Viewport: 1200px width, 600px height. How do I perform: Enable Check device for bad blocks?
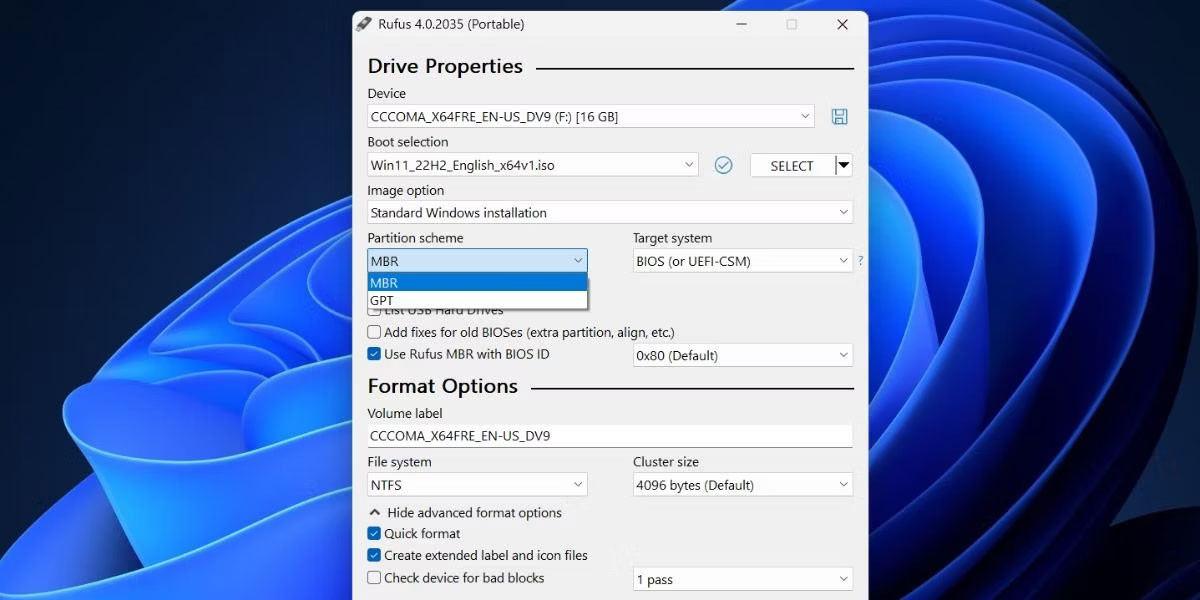373,577
